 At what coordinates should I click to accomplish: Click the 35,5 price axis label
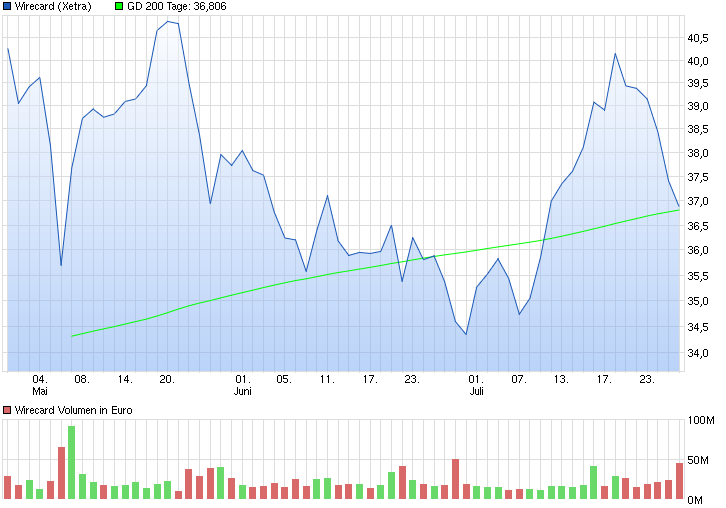coord(698,276)
